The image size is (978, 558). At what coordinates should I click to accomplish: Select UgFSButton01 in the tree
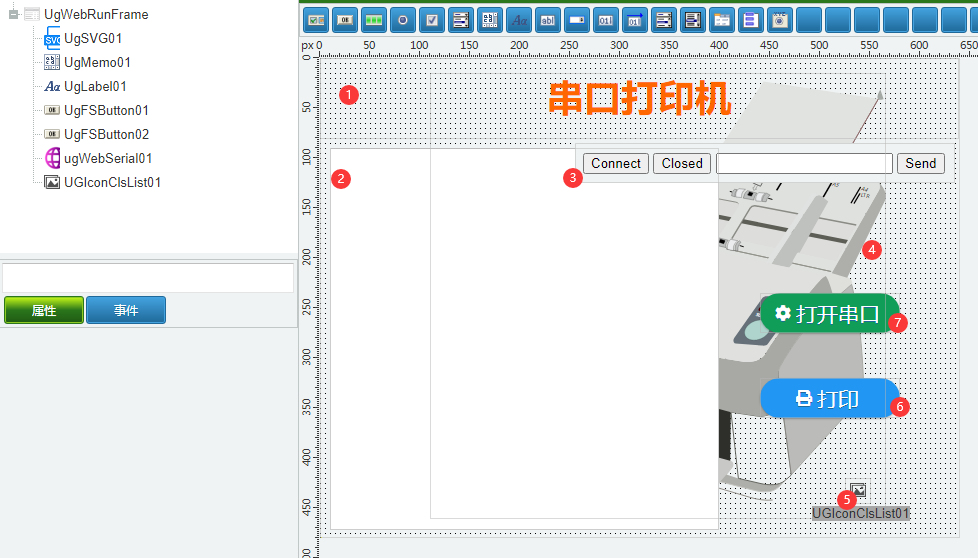[x=106, y=110]
